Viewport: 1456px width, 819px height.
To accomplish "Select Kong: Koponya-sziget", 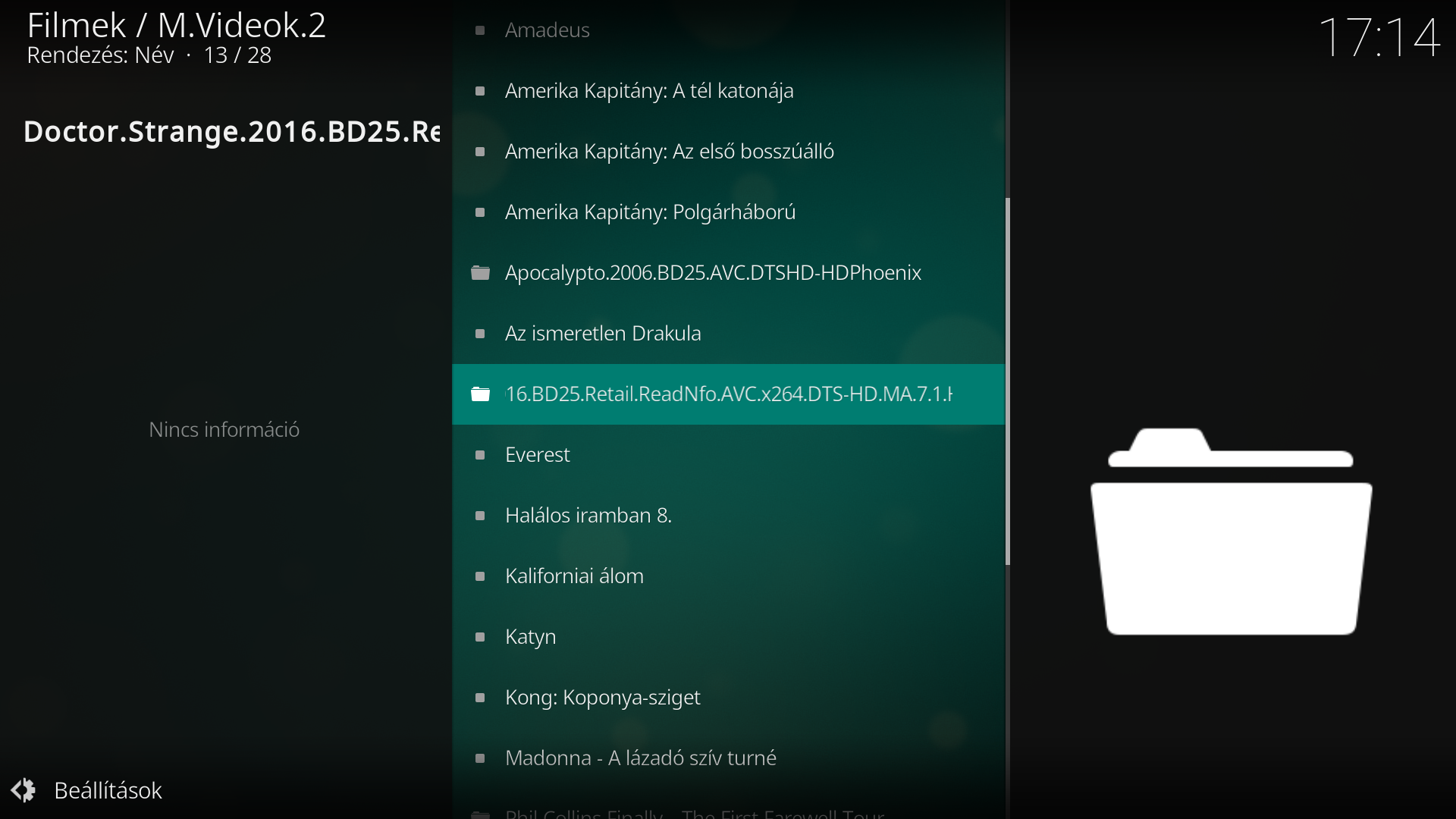I will (x=728, y=698).
